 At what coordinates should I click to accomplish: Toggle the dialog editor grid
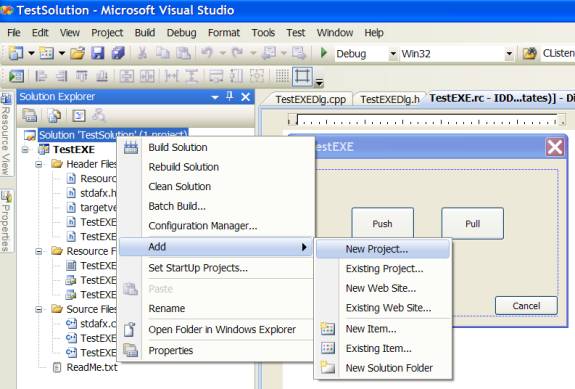282,76
